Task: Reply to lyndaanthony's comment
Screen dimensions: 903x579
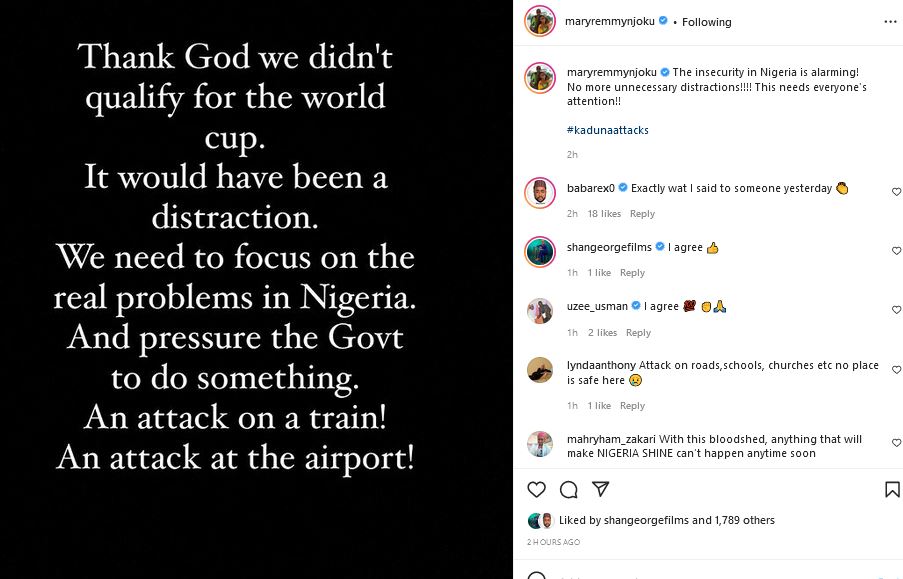Action: [632, 406]
